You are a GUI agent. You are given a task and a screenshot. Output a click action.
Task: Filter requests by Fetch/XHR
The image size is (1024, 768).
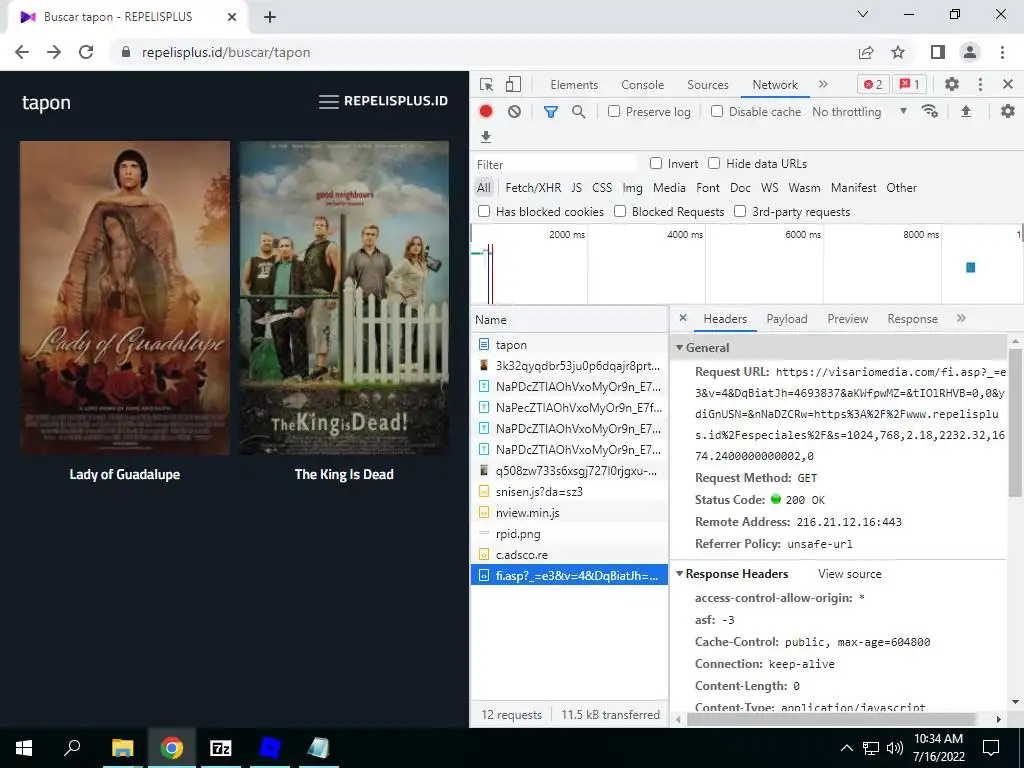click(x=533, y=188)
